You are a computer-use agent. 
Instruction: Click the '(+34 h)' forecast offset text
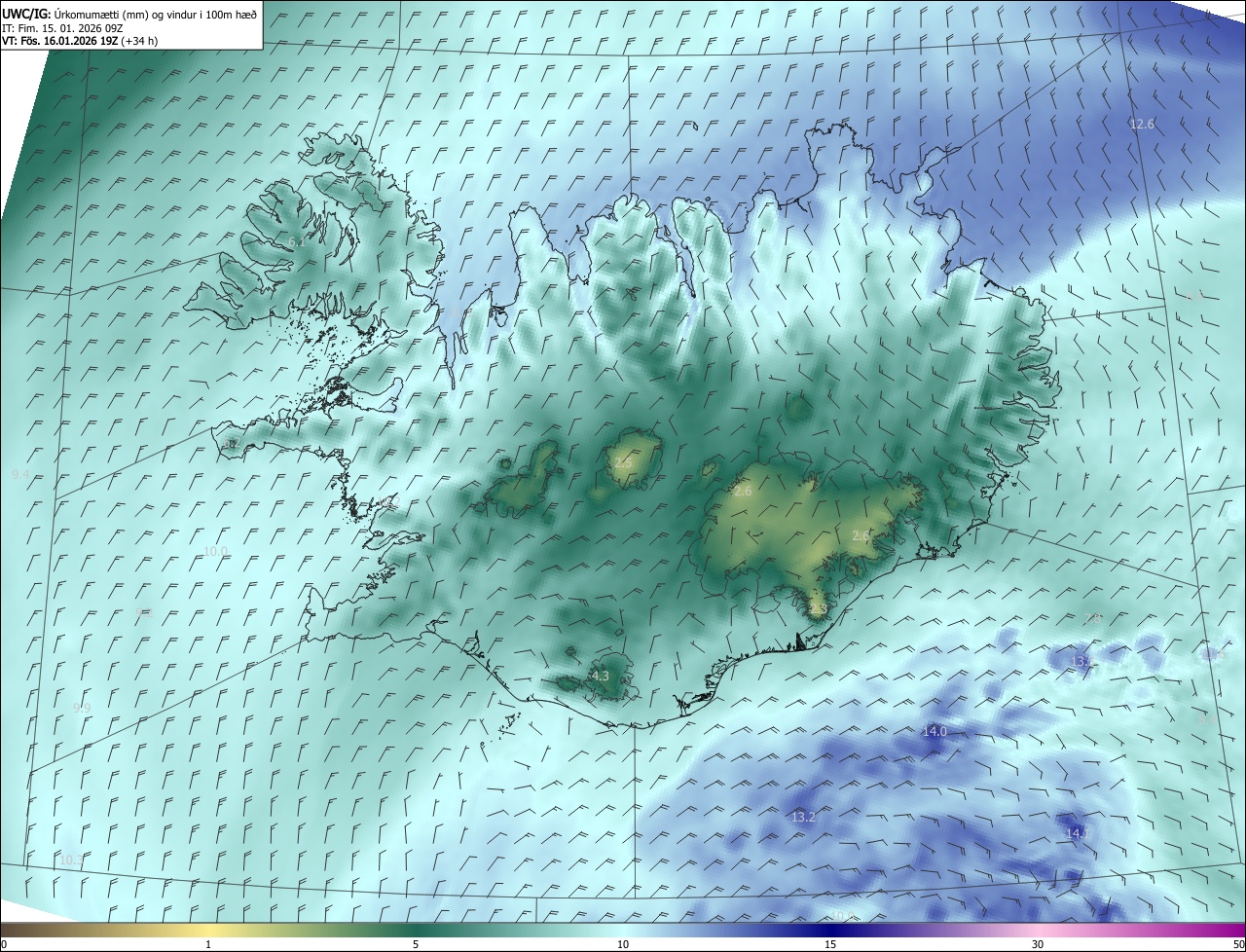coord(141,41)
